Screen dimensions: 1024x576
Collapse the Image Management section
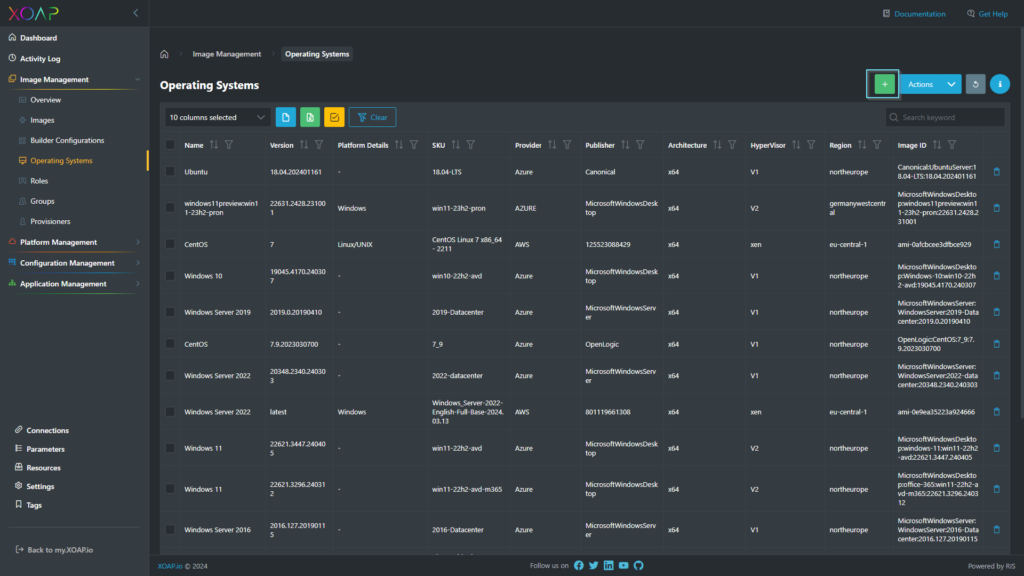(x=137, y=80)
